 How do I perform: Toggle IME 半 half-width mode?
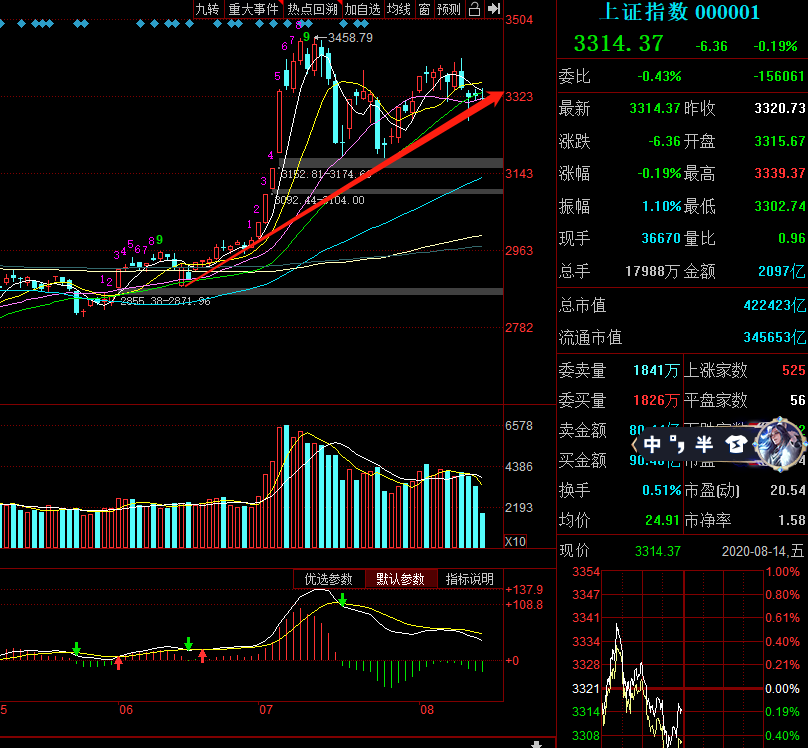[x=704, y=444]
